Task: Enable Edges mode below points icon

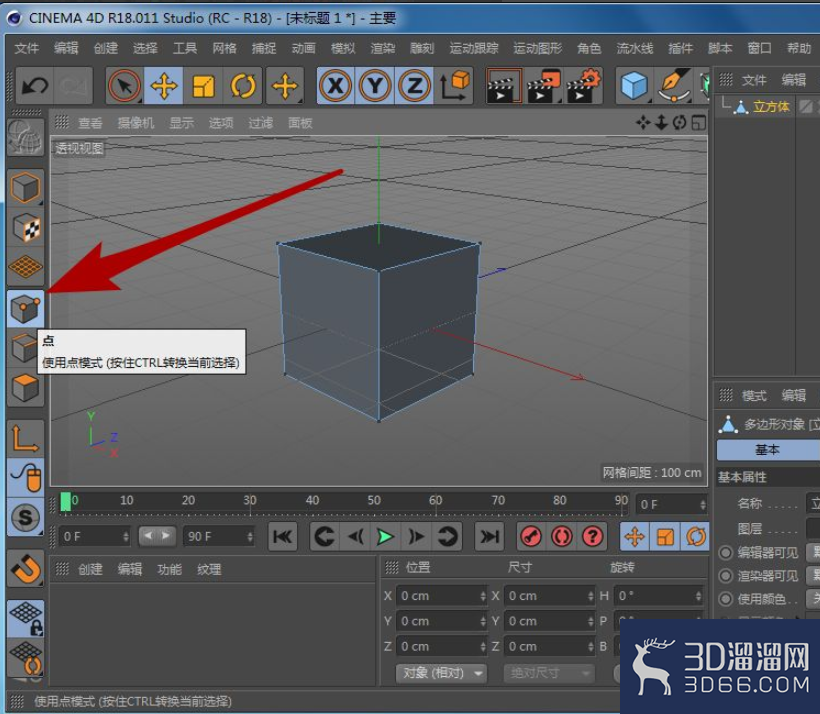Action: [24, 347]
